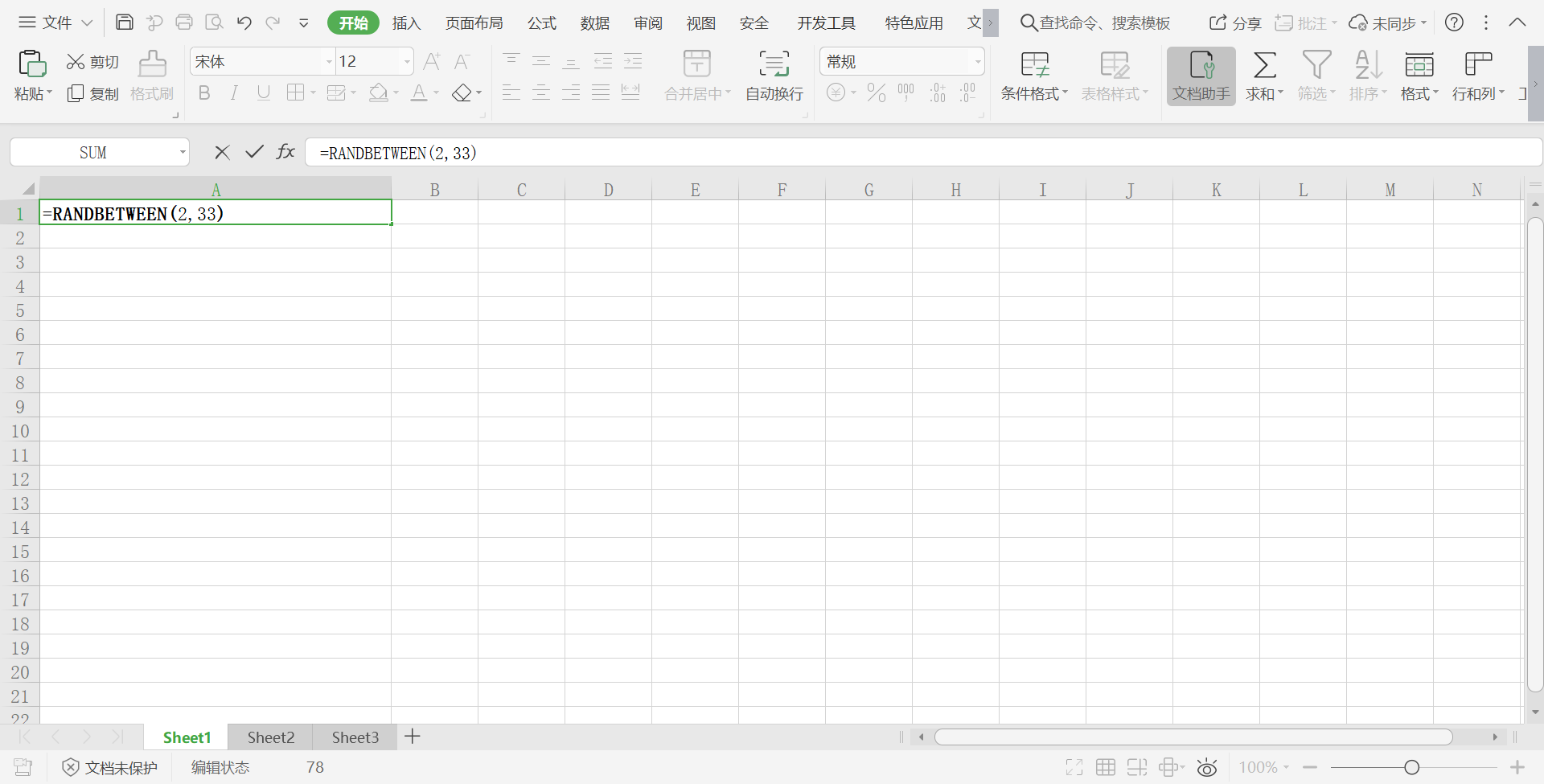Click the Copy button
Screen dimensions: 1544x784
92,94
